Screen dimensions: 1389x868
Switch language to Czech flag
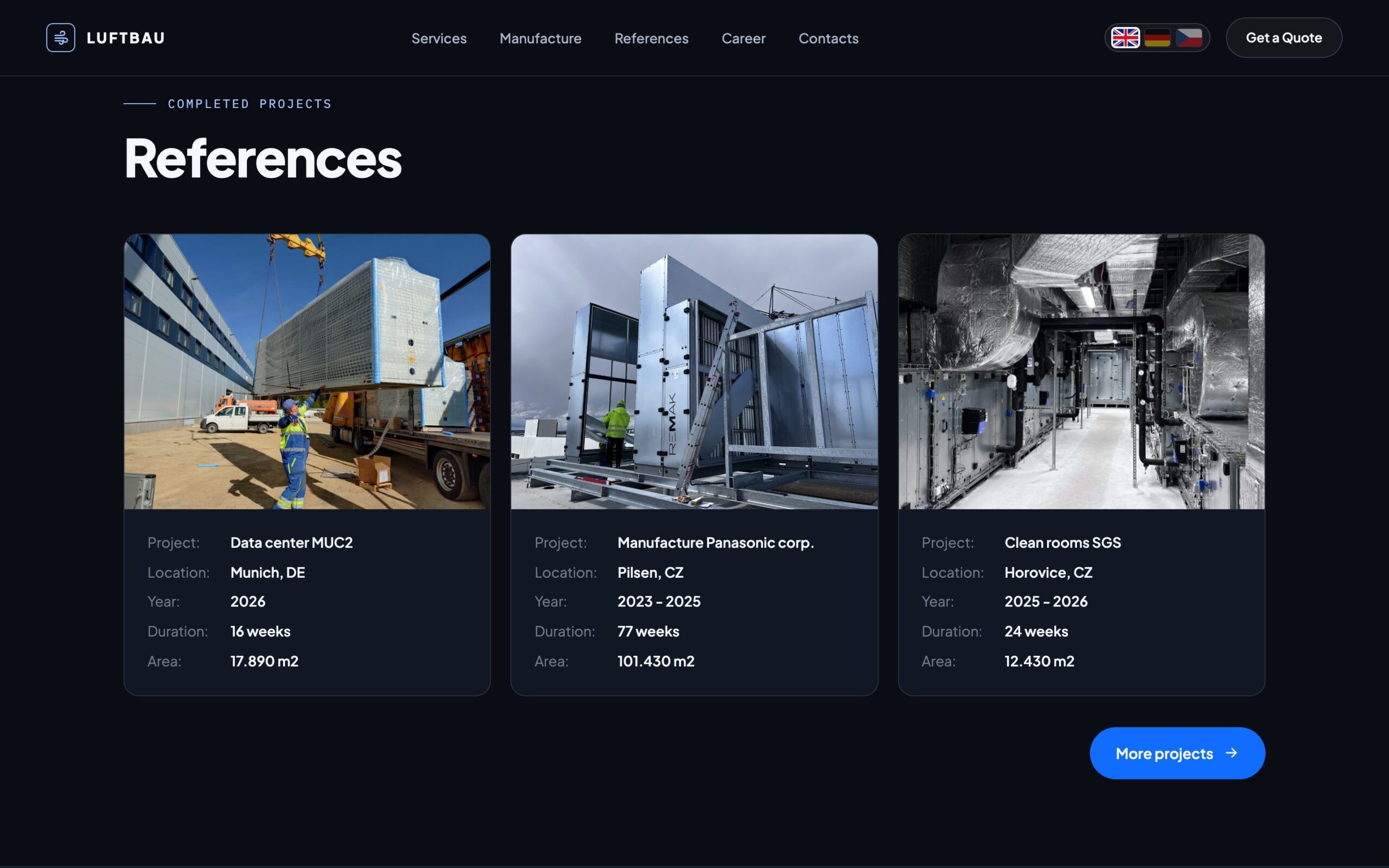[1189, 38]
